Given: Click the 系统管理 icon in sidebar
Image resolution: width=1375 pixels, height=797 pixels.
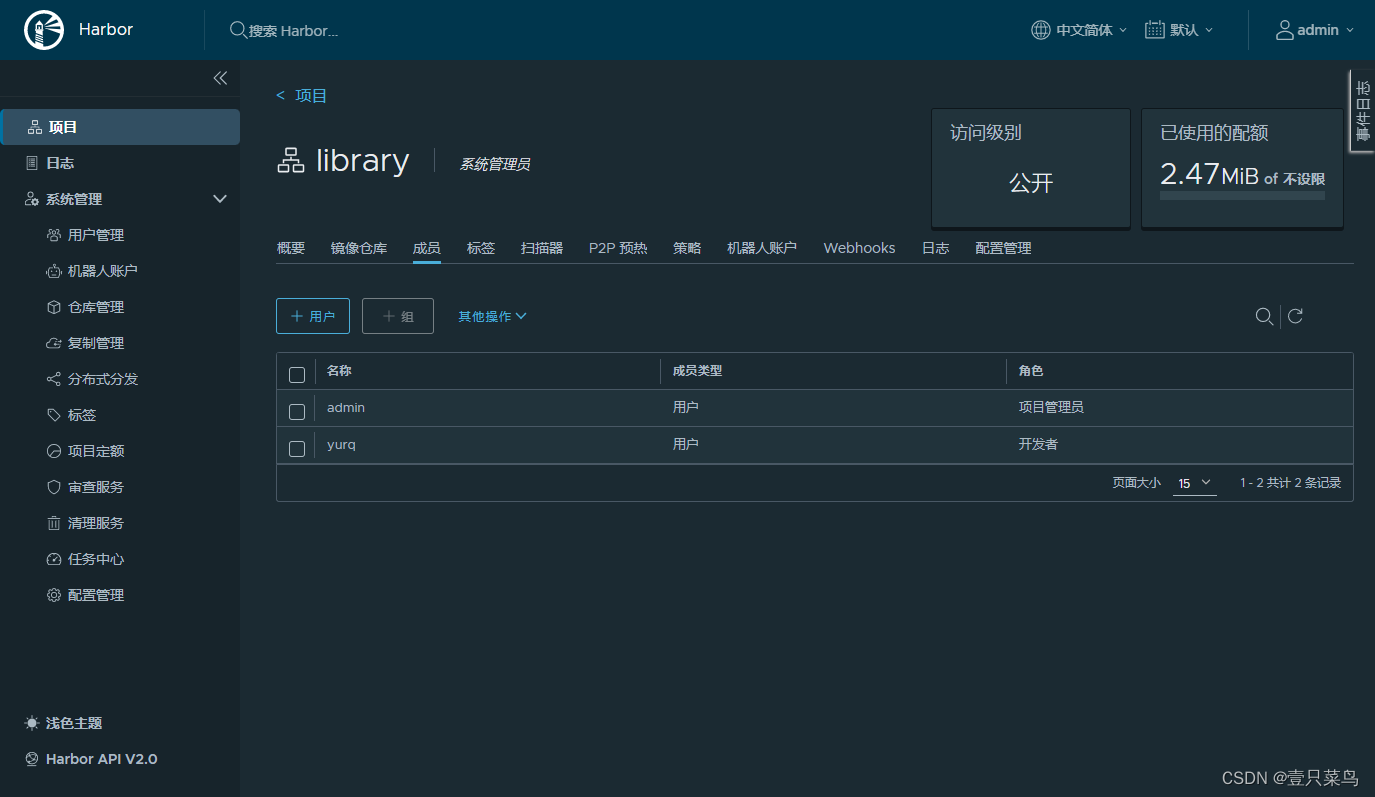Looking at the screenshot, I should coord(33,199).
